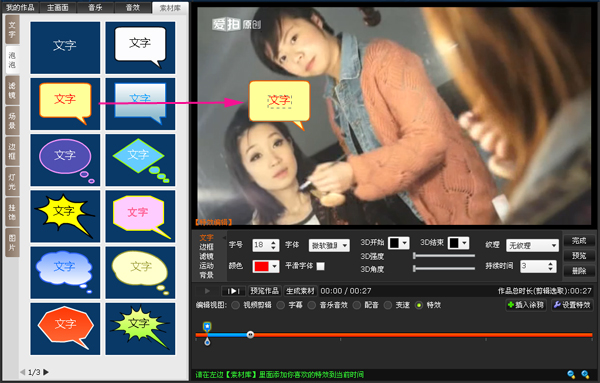Click 插入涂鸦 button
Viewport: 600px width, 383px height.
pyautogui.click(x=526, y=305)
